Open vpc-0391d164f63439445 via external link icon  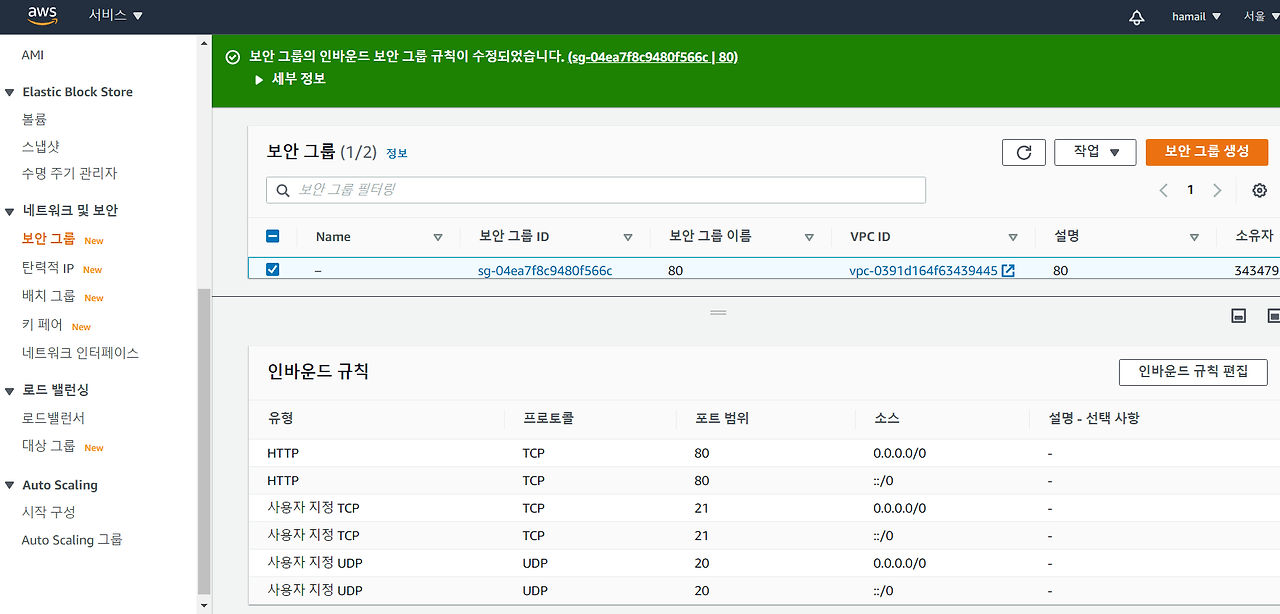(1007, 269)
